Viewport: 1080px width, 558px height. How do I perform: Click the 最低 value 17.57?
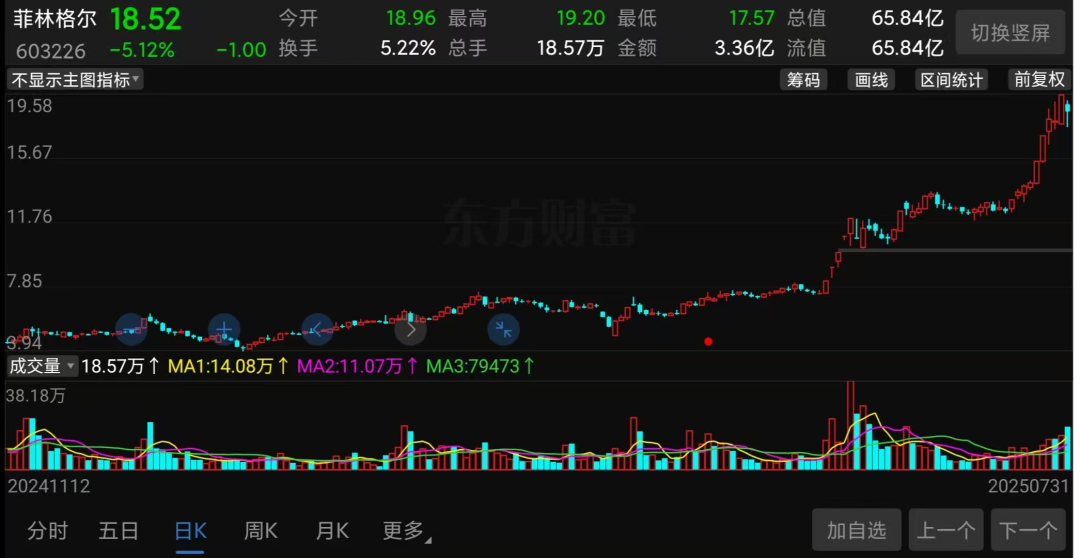(751, 18)
